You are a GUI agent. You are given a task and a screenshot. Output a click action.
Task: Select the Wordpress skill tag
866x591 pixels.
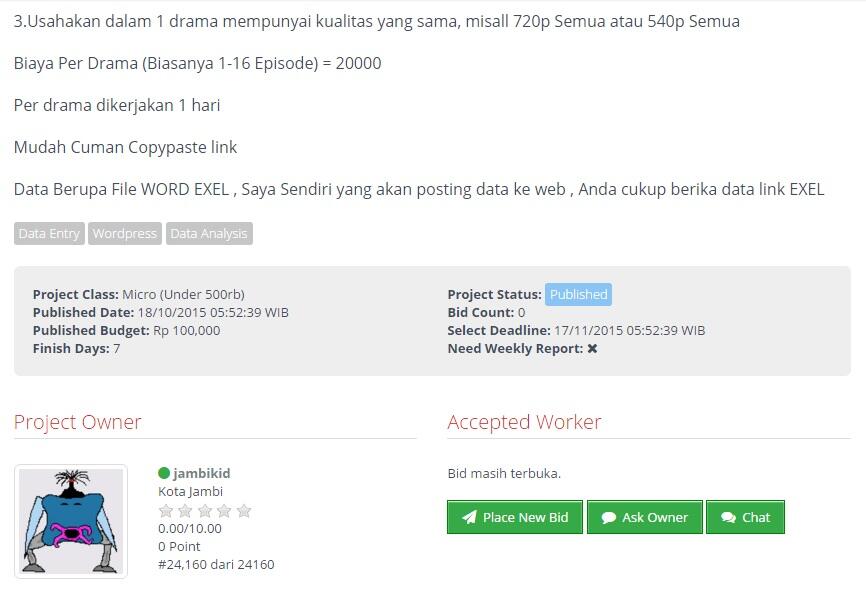[125, 234]
